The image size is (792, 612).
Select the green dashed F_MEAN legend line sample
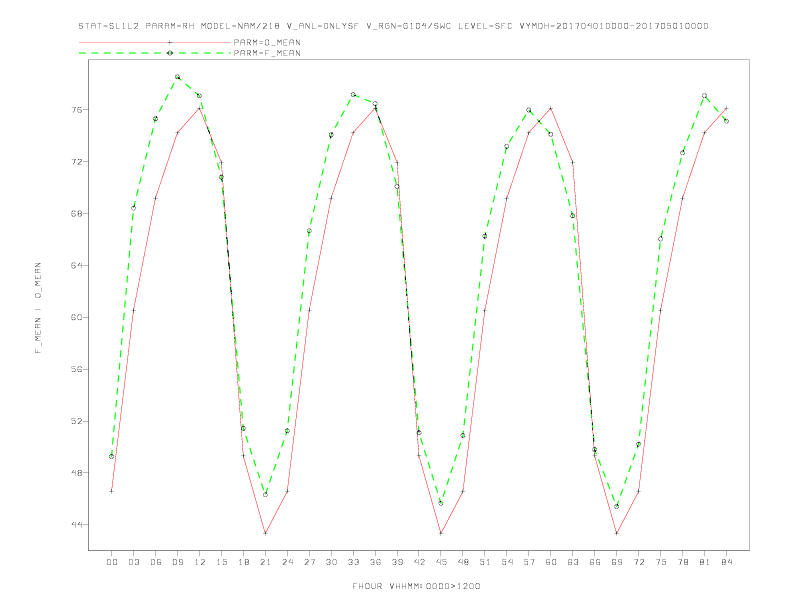click(x=155, y=53)
